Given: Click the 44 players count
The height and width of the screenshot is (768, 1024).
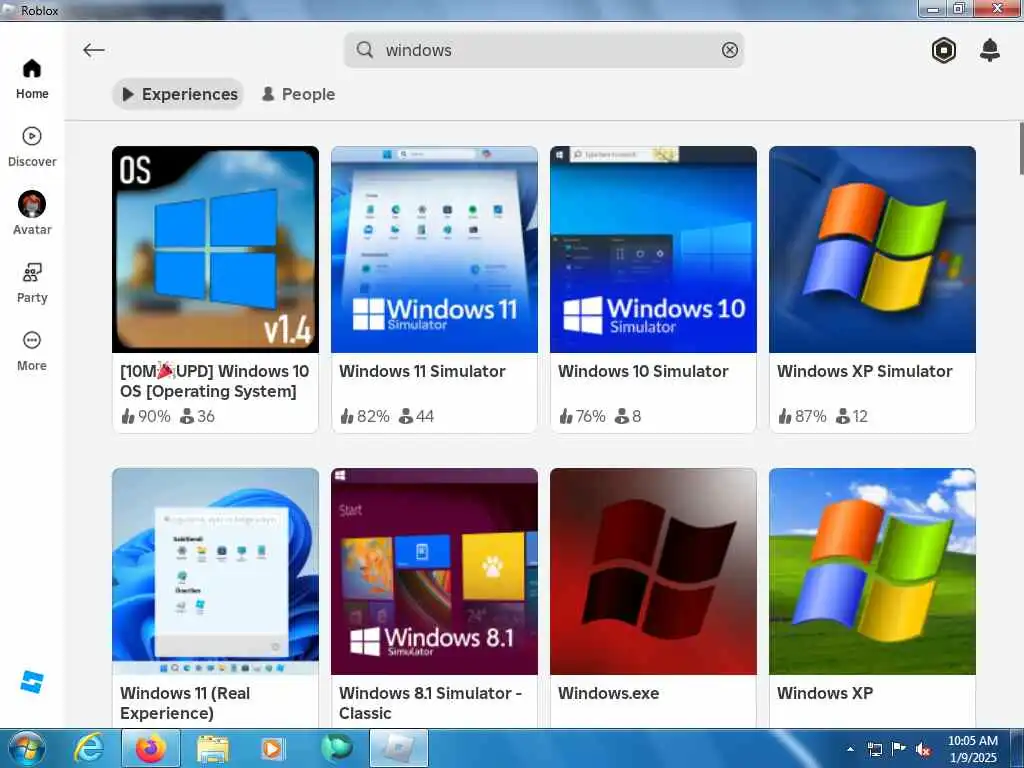Looking at the screenshot, I should click(x=417, y=416).
